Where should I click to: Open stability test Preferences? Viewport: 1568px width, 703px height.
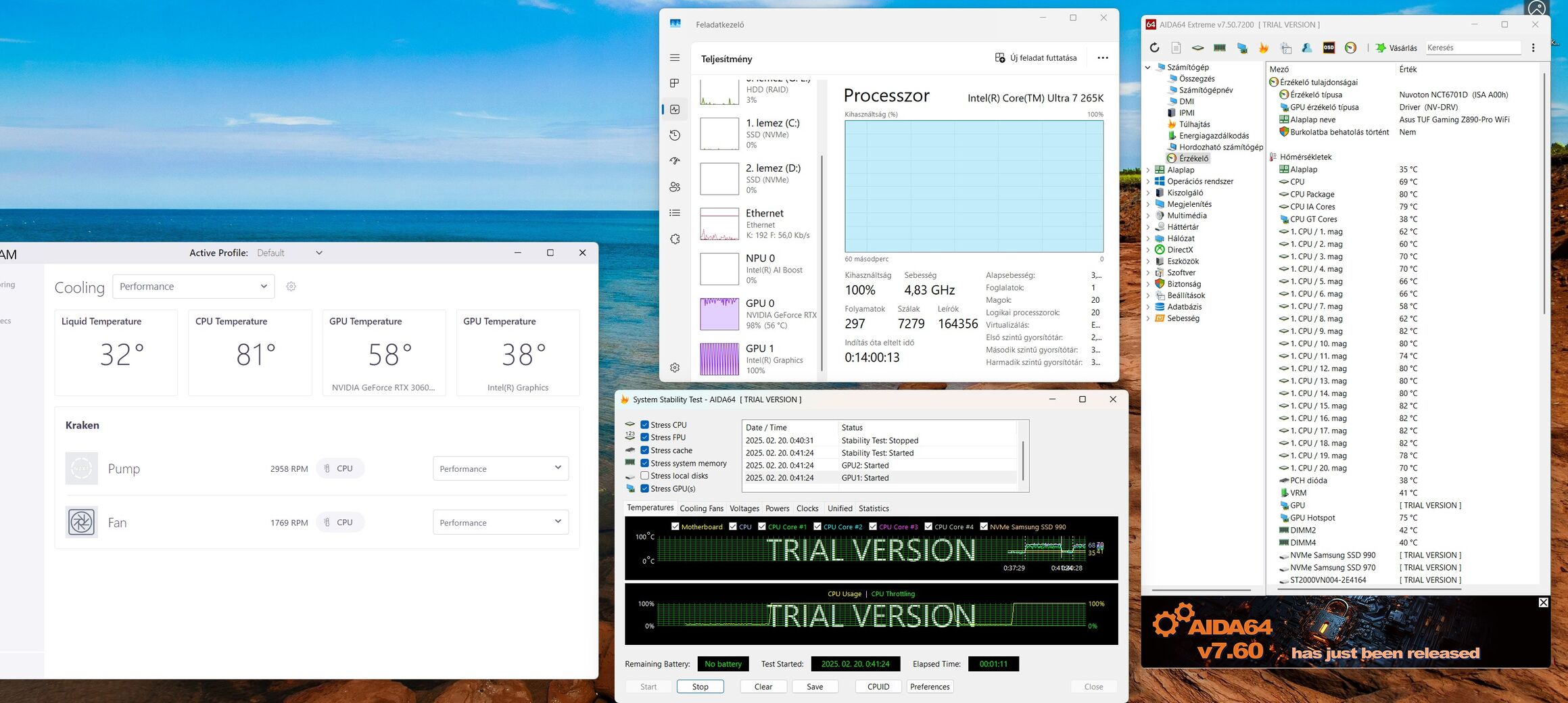click(930, 687)
